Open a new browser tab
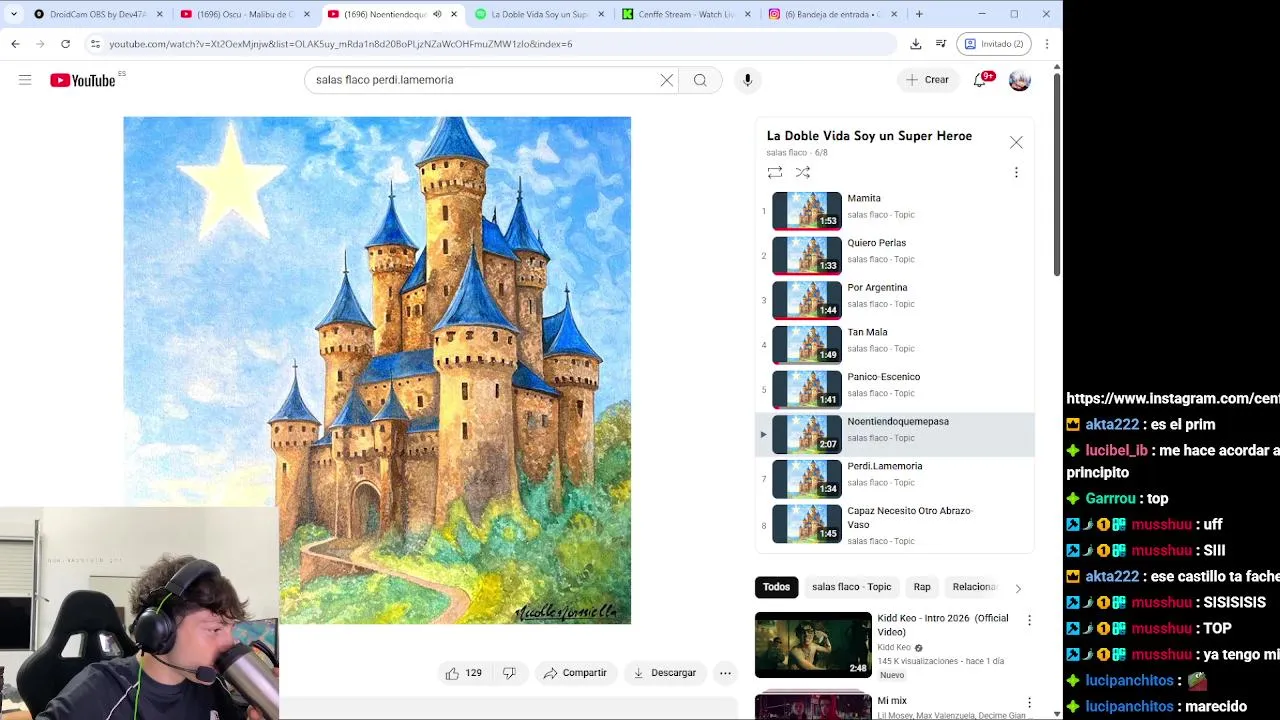Viewport: 1280px width, 720px height. pos(919,14)
